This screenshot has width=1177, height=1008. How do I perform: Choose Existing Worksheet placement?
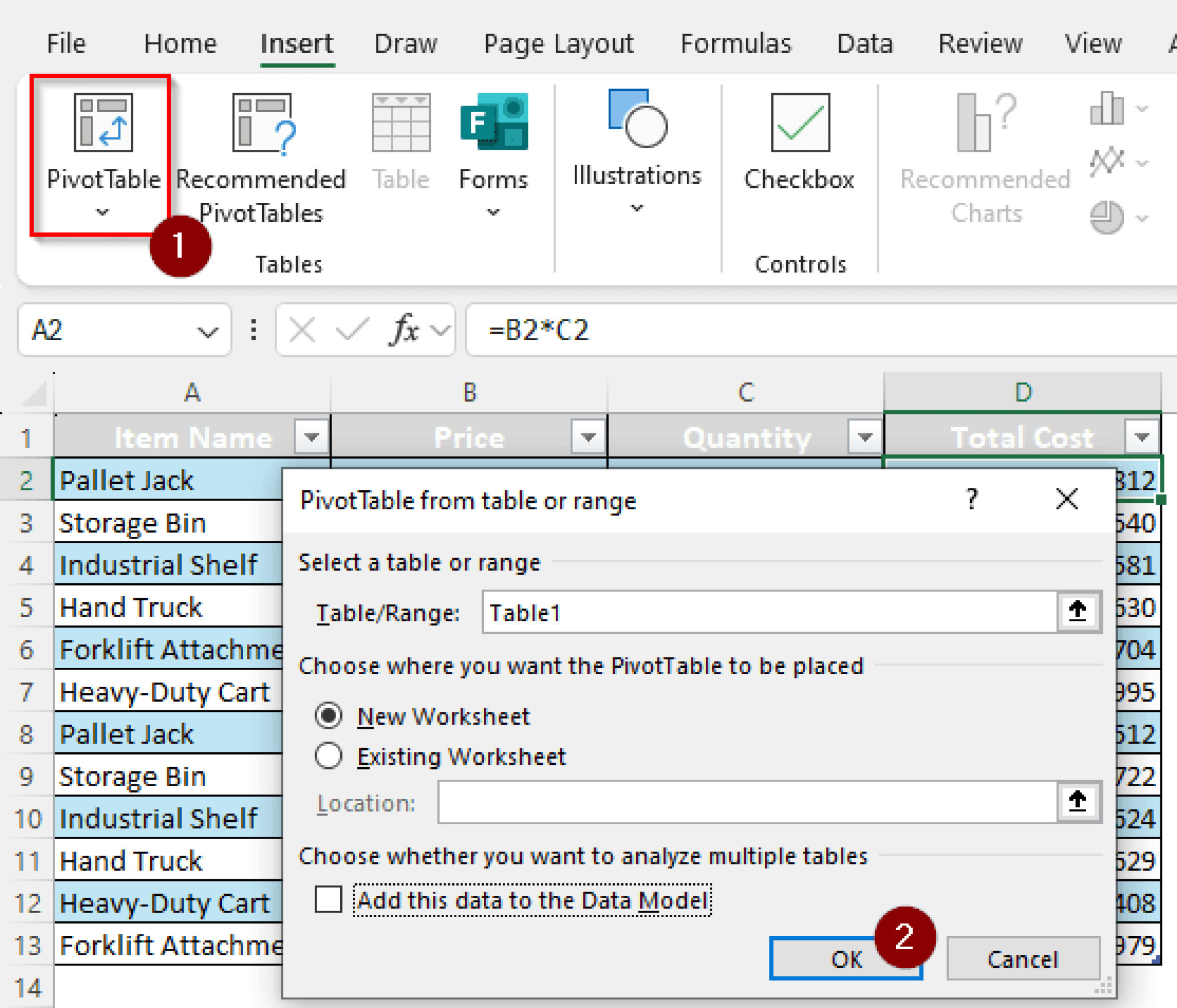329,756
